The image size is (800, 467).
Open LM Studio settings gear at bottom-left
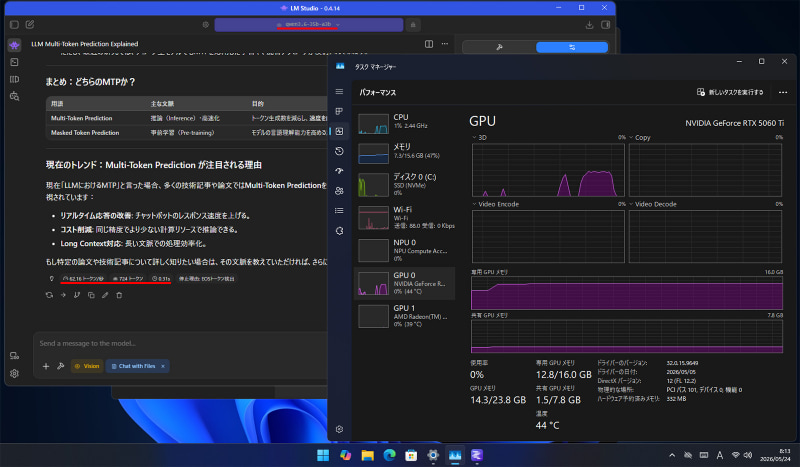click(x=14, y=373)
